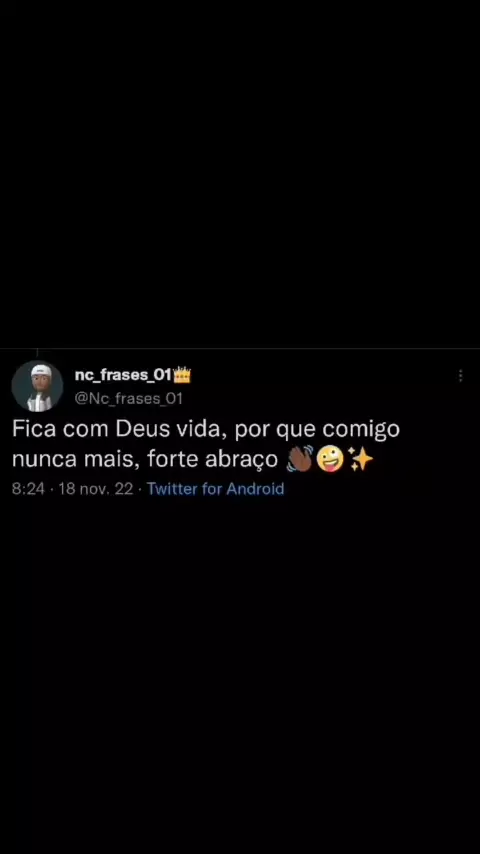Tap the crown emoji beside the display name
This screenshot has height=854, width=480.
coord(182,375)
